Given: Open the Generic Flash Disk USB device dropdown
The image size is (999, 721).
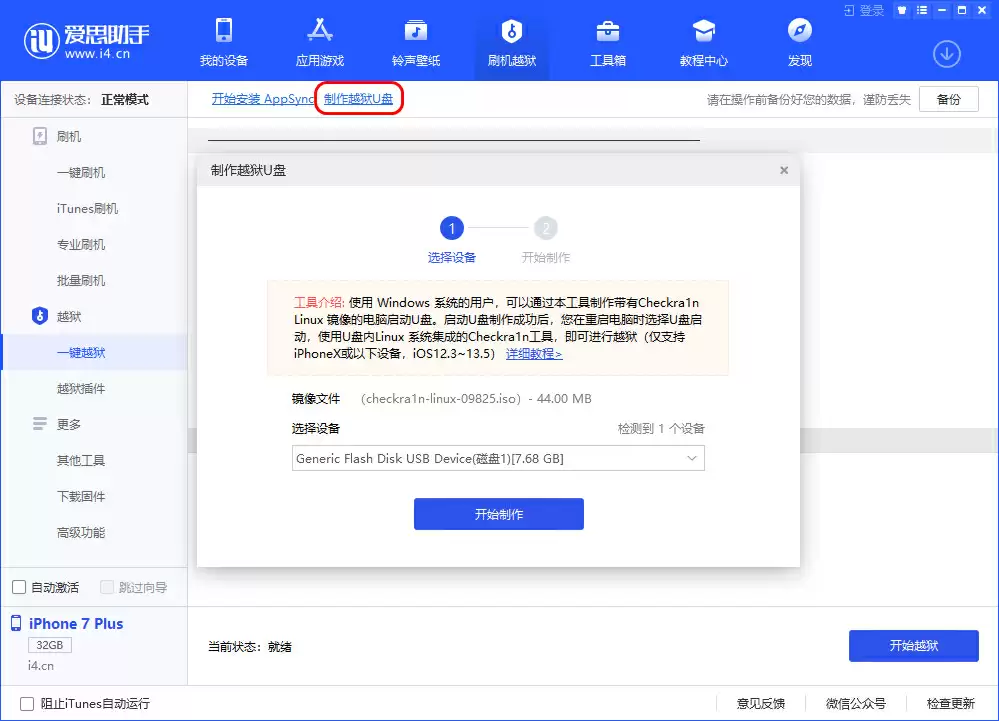Looking at the screenshot, I should point(692,458).
